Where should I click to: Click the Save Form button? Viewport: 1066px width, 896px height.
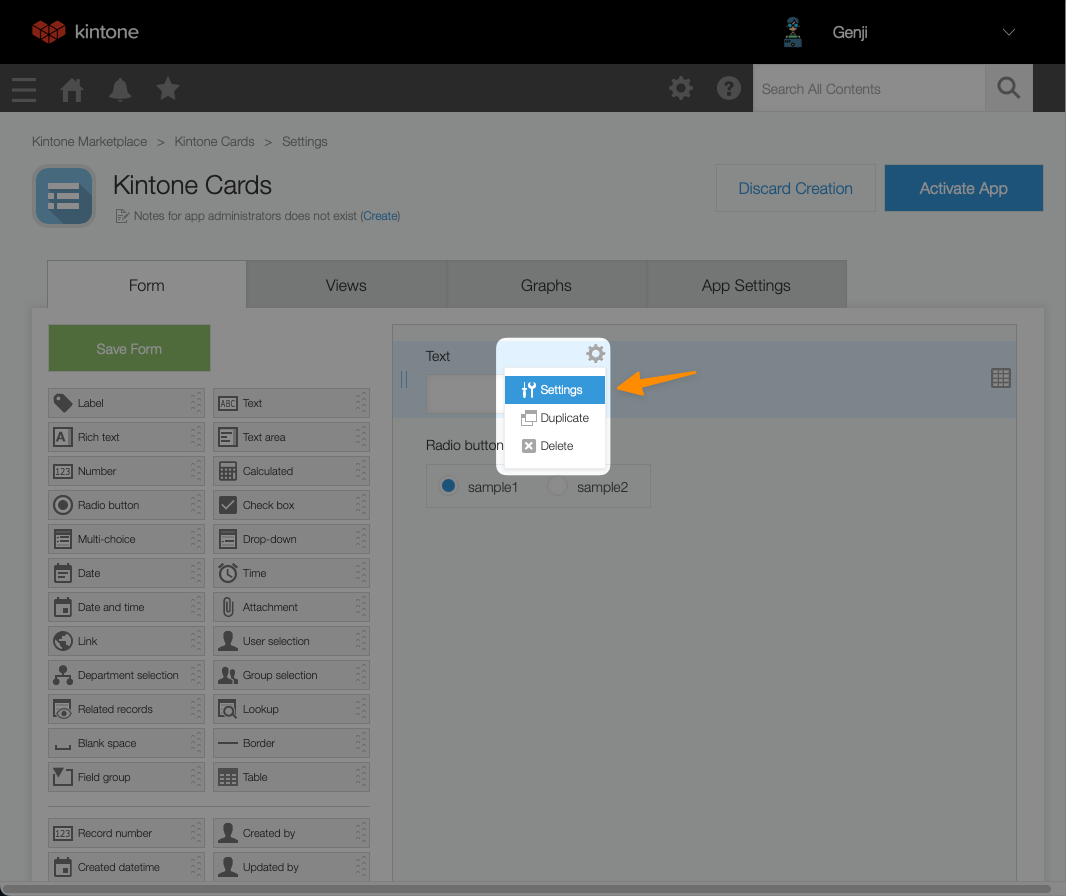[129, 348]
